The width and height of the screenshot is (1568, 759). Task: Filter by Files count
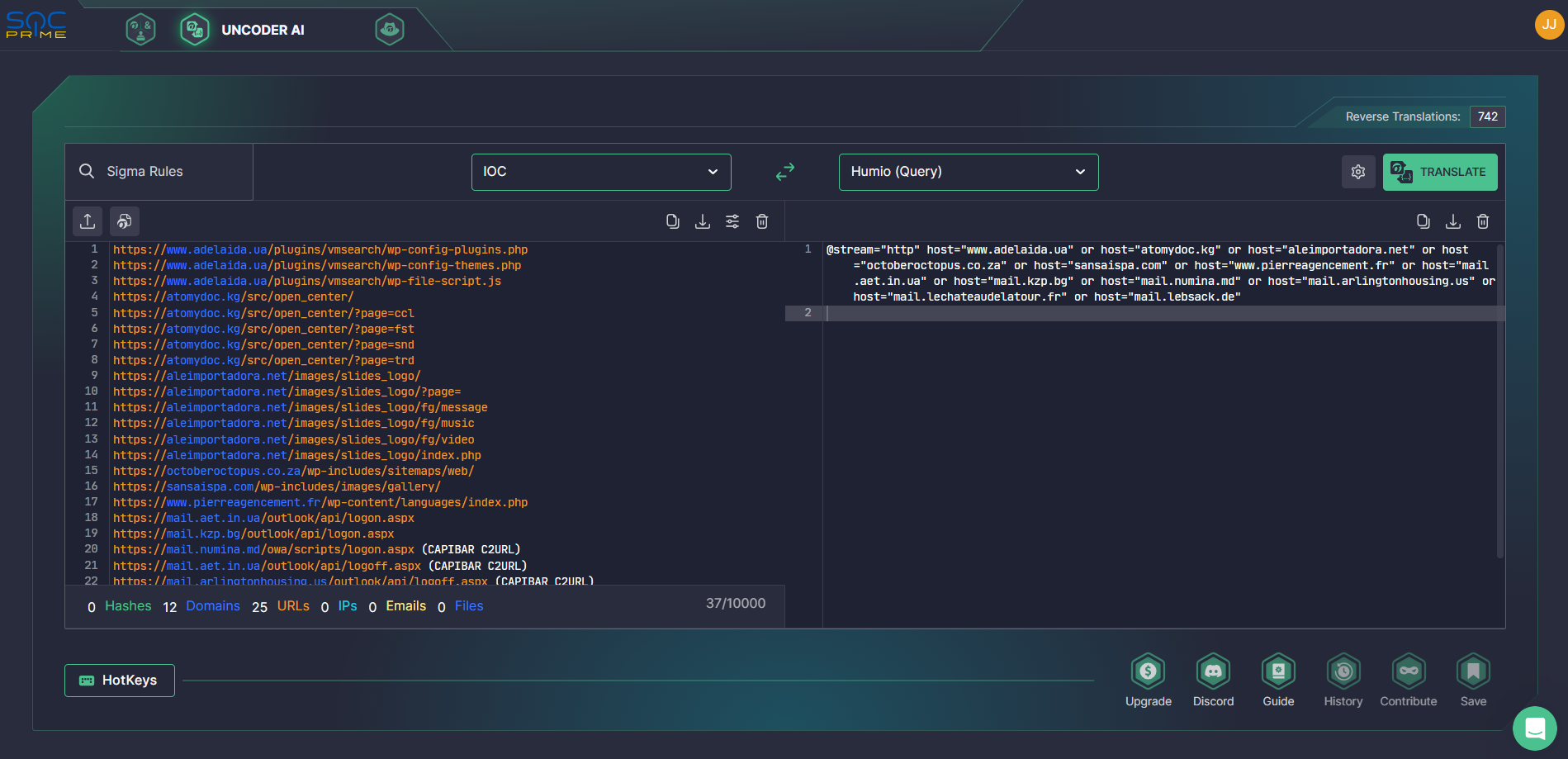click(x=461, y=606)
